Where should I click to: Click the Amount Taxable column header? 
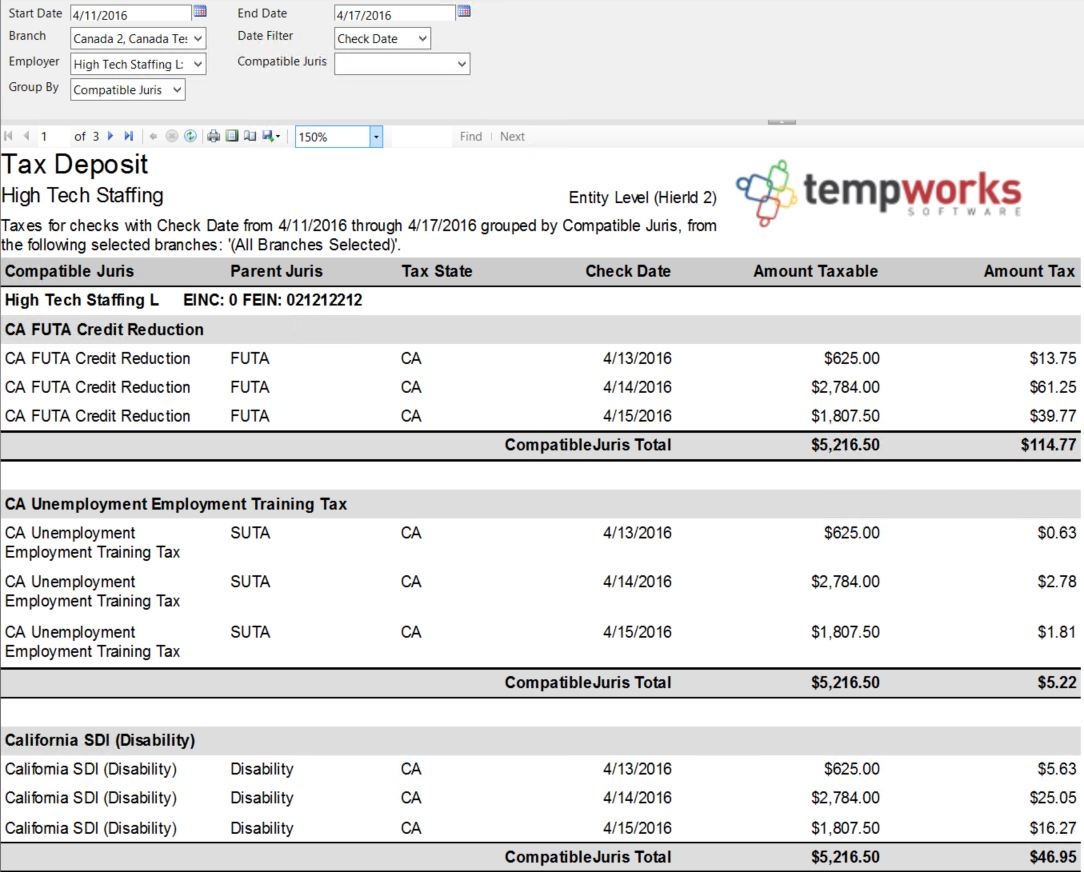point(816,271)
